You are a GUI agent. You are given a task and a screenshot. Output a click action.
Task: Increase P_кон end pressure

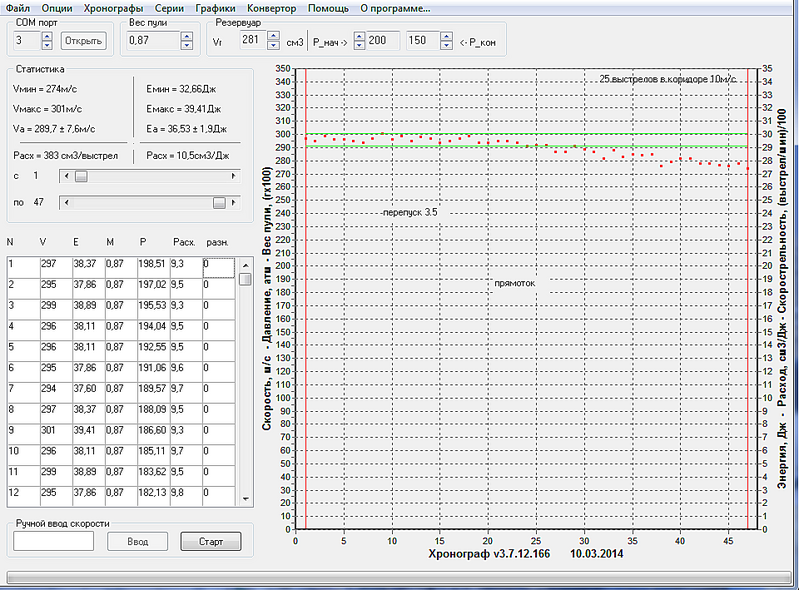pos(446,36)
